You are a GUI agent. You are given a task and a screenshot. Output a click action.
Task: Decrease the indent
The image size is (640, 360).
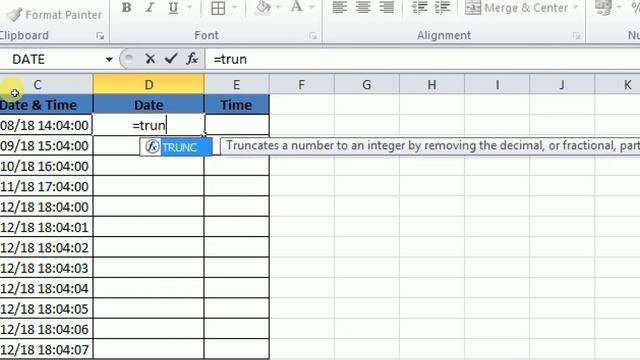419,7
